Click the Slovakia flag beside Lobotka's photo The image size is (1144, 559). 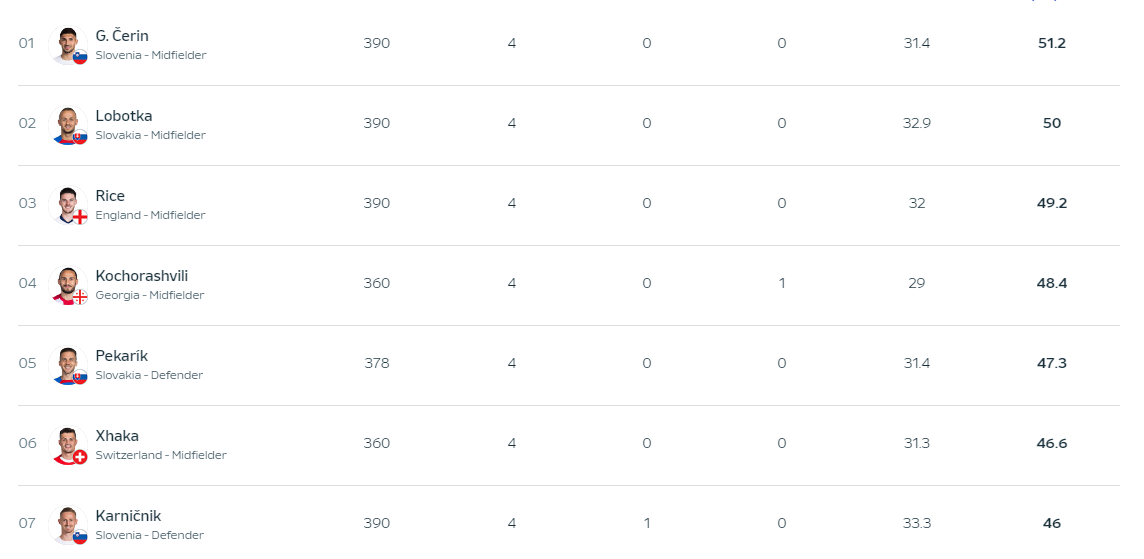80,137
